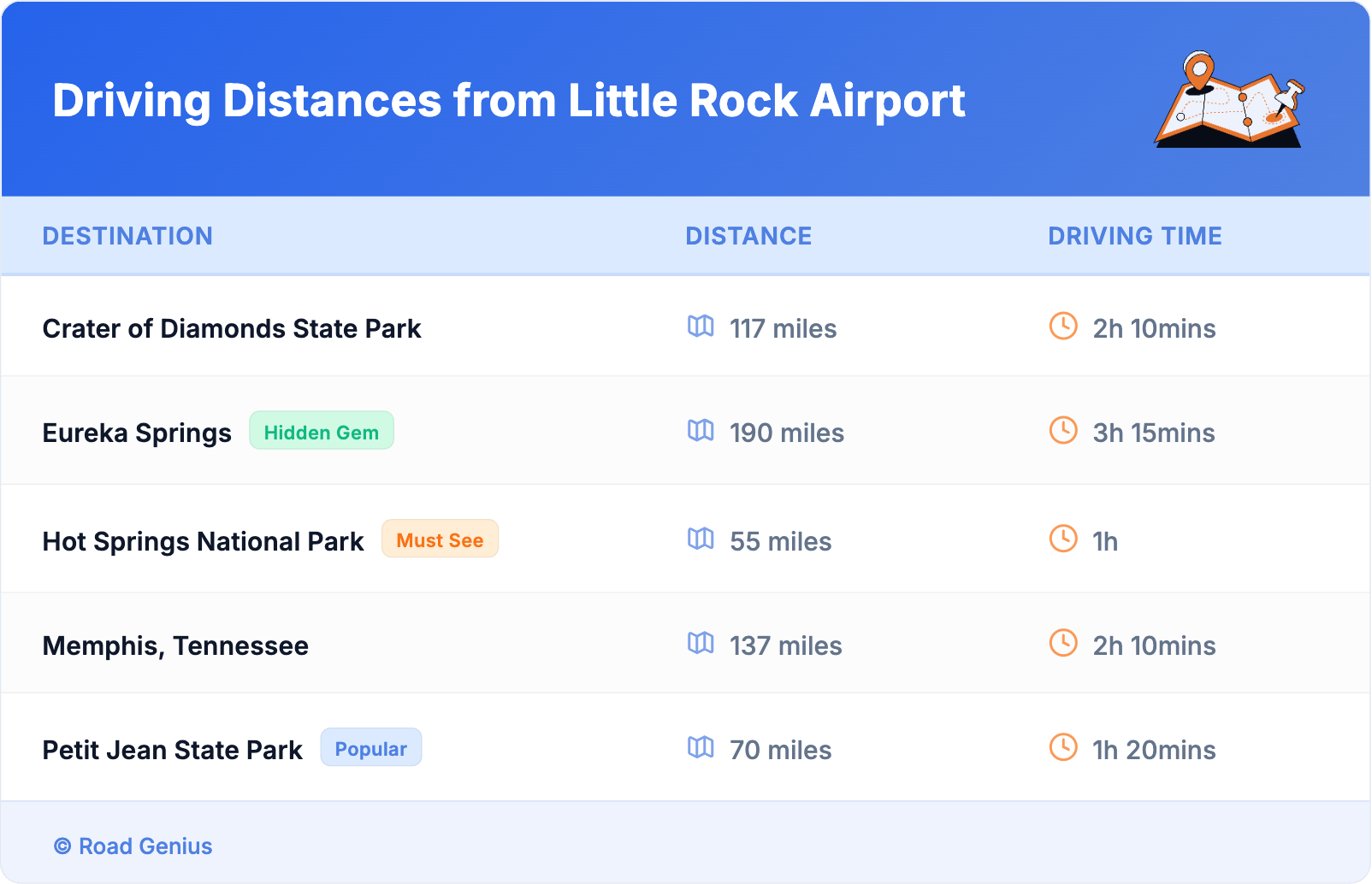Select the Popular badge
This screenshot has width=1372, height=884.
click(x=370, y=748)
